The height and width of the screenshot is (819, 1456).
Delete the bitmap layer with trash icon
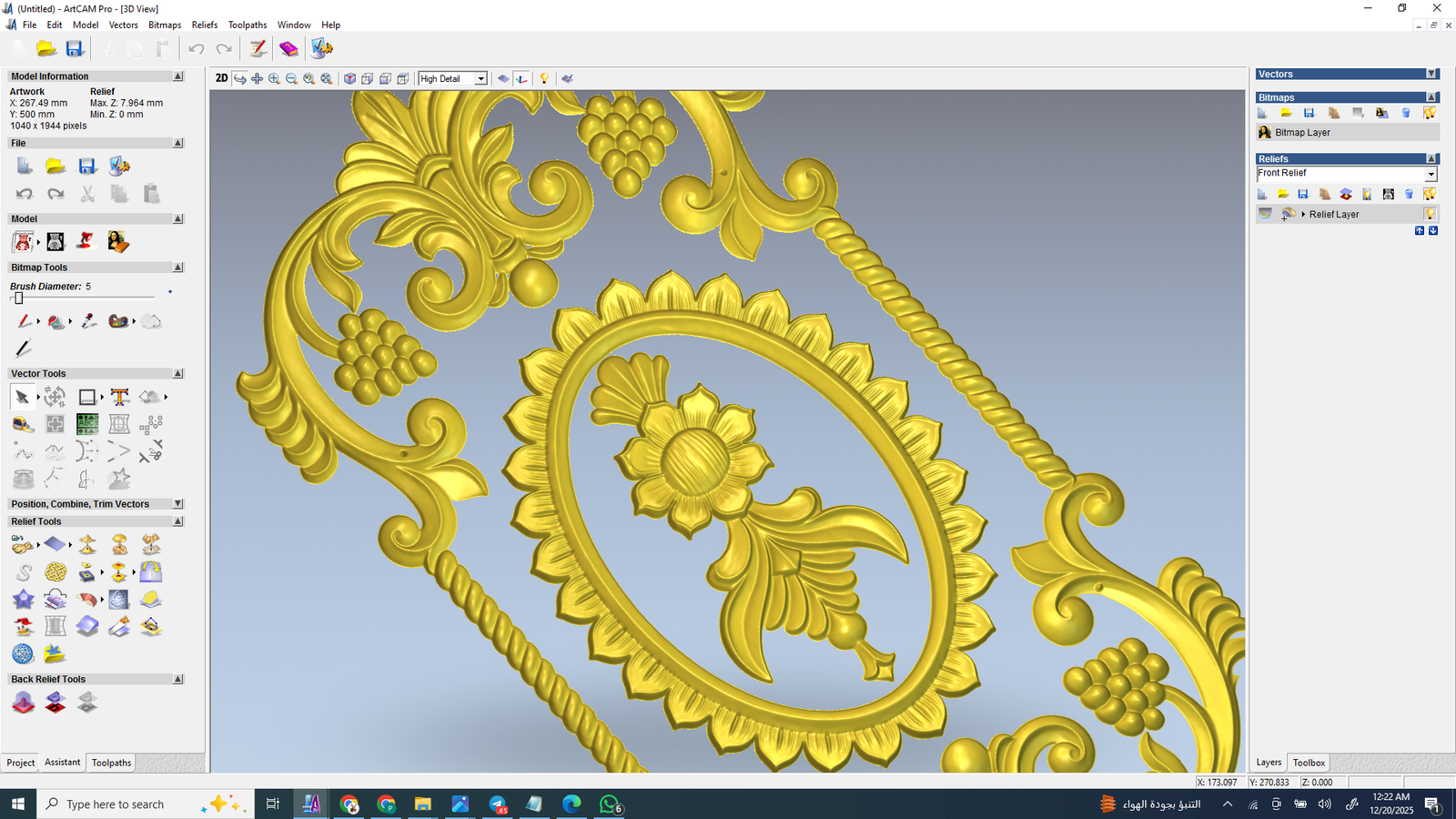point(1406,113)
